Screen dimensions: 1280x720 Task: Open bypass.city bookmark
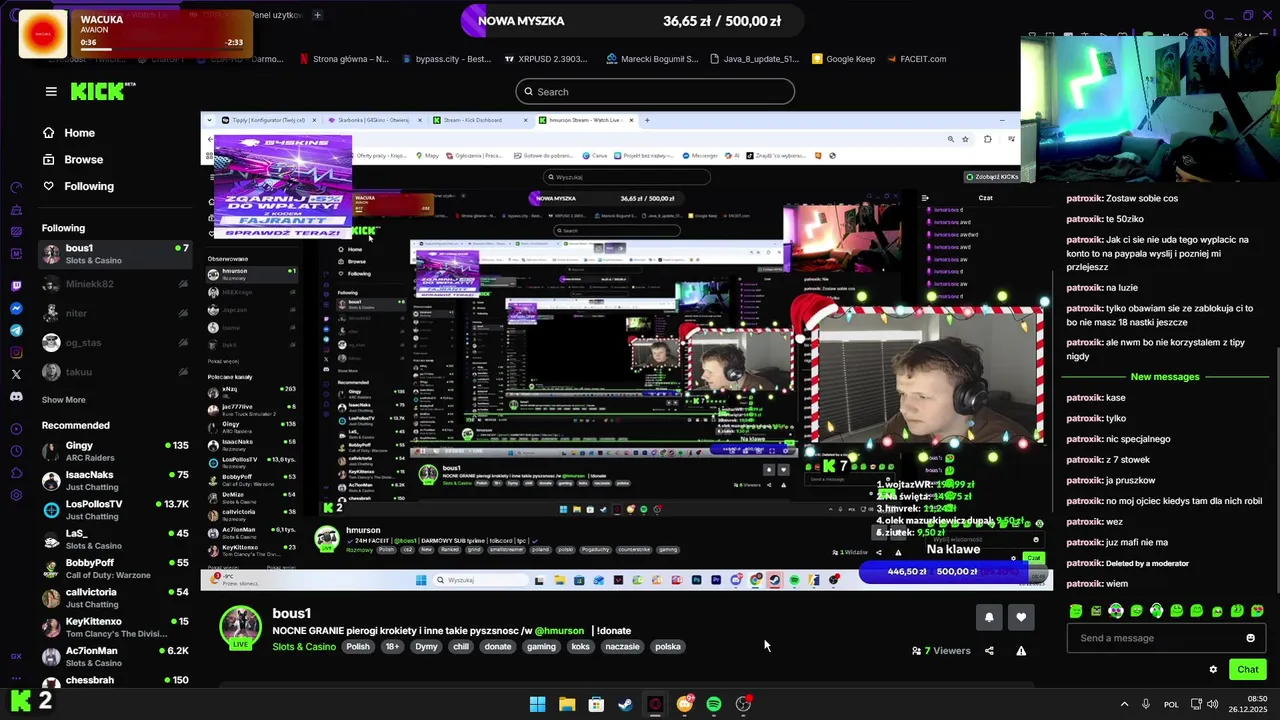[x=446, y=59]
